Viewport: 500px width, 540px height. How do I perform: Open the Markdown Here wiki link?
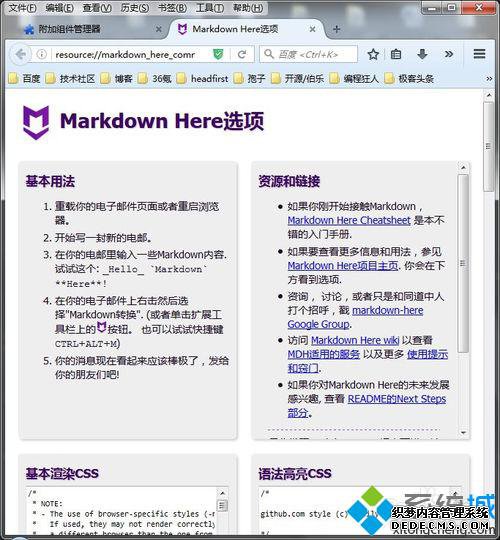pos(355,340)
